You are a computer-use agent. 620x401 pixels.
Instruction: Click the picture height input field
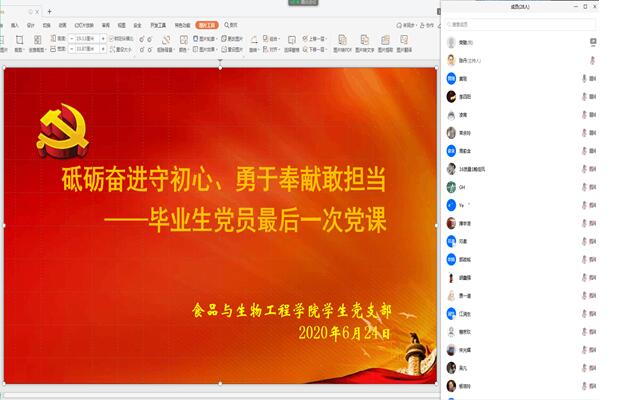(87, 39)
